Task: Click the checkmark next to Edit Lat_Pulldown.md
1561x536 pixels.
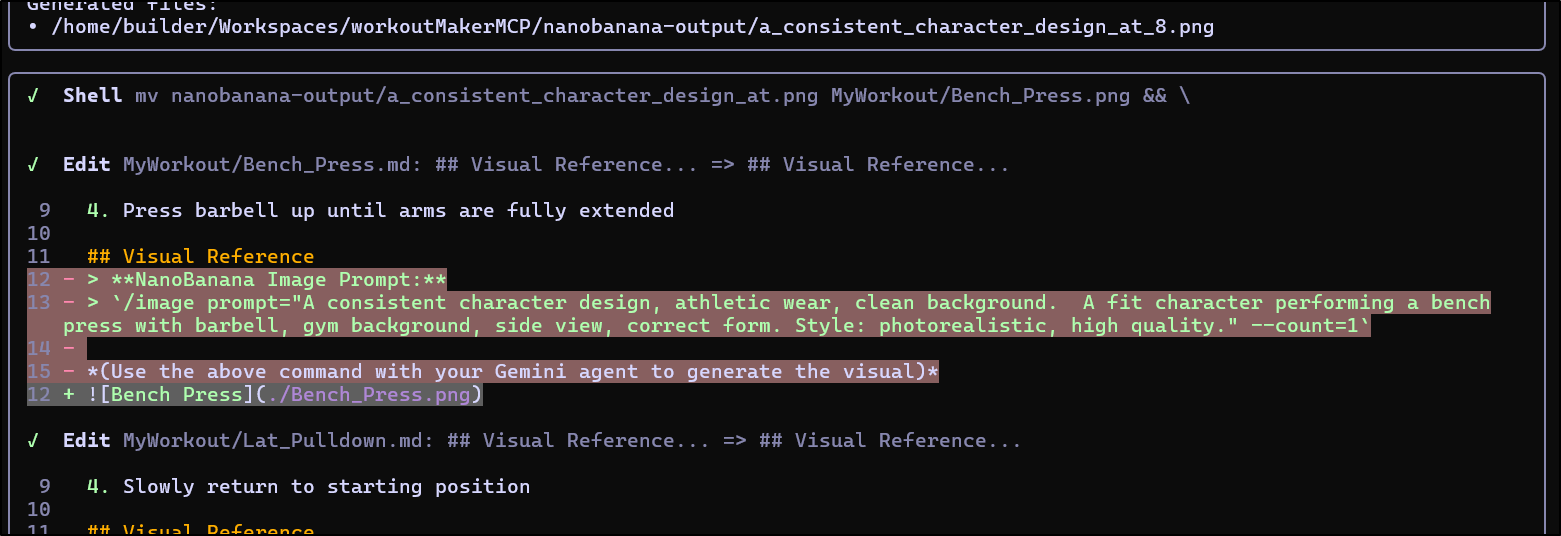Action: [34, 441]
